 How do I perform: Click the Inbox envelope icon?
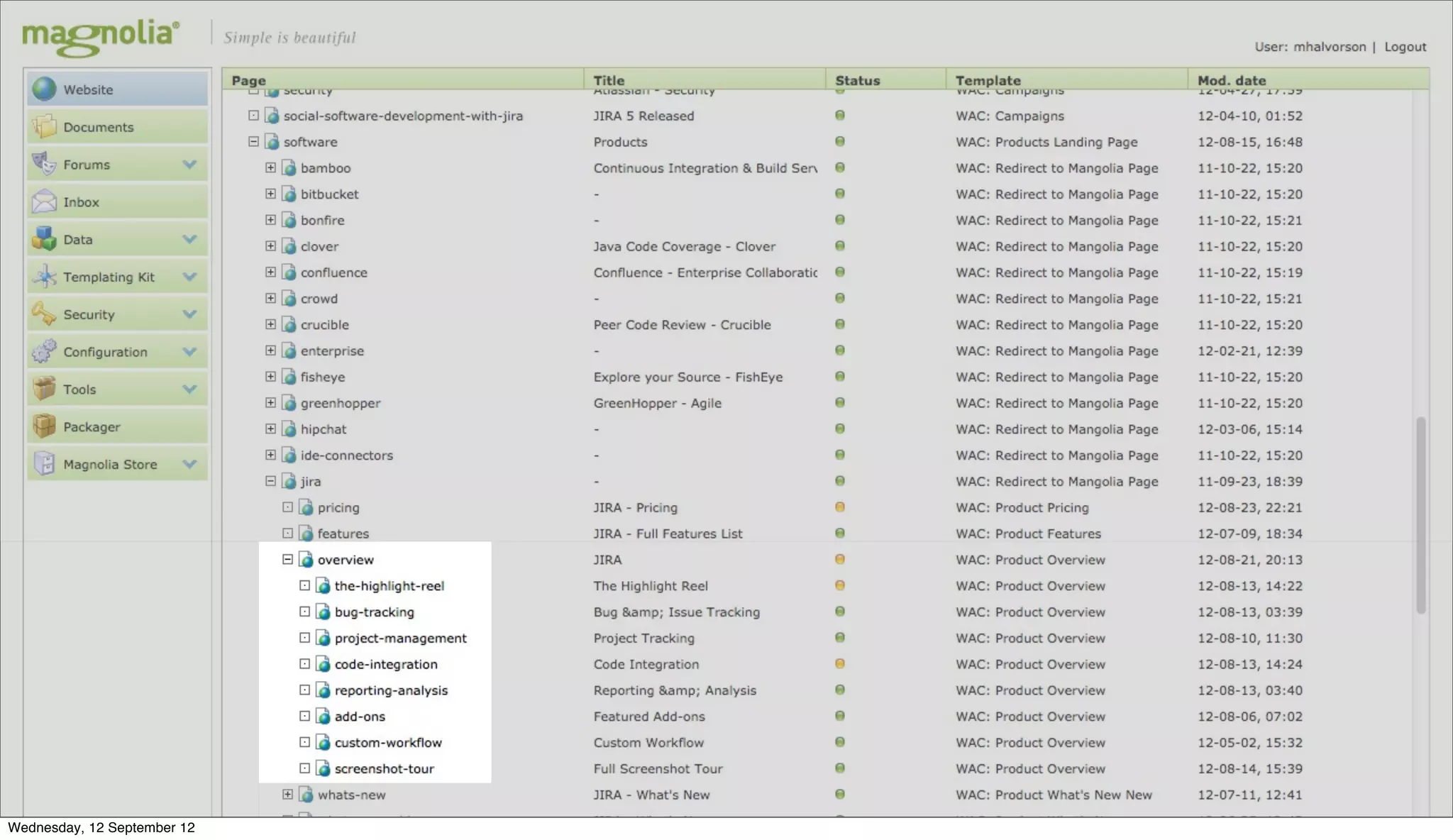click(44, 202)
